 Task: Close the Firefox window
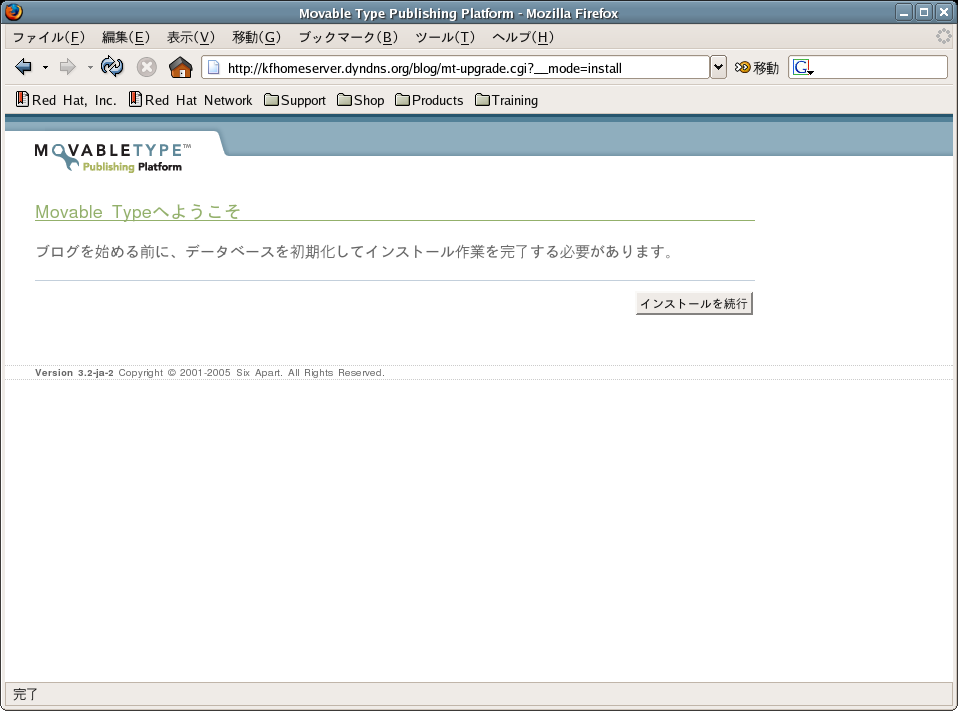click(x=944, y=12)
